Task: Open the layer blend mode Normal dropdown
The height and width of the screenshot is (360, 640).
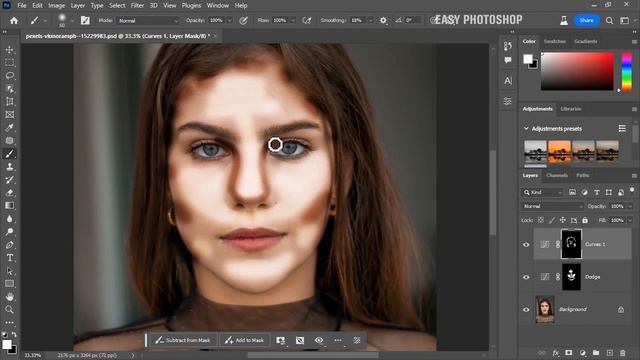Action: 553,207
